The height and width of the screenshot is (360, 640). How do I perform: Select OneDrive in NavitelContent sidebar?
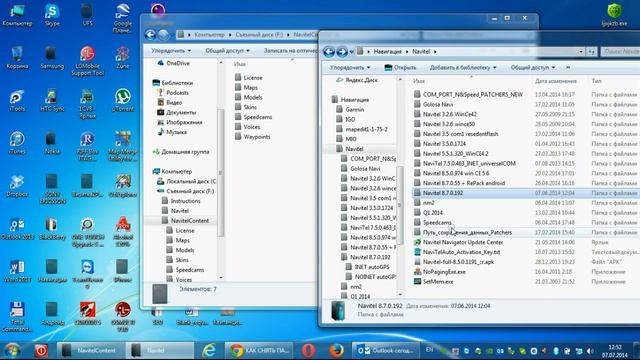(x=178, y=63)
